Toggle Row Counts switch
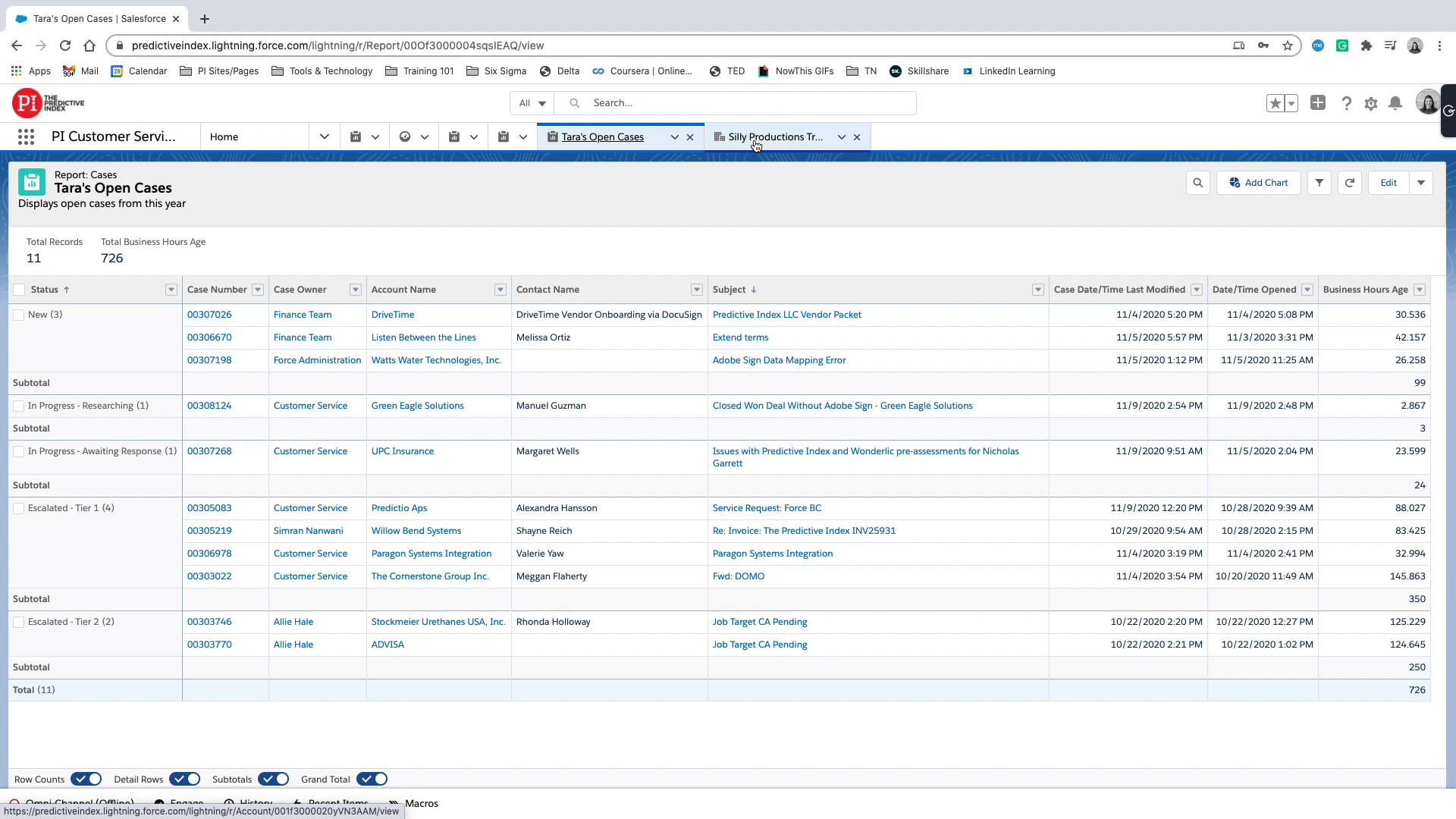The image size is (1456, 819). 86,779
